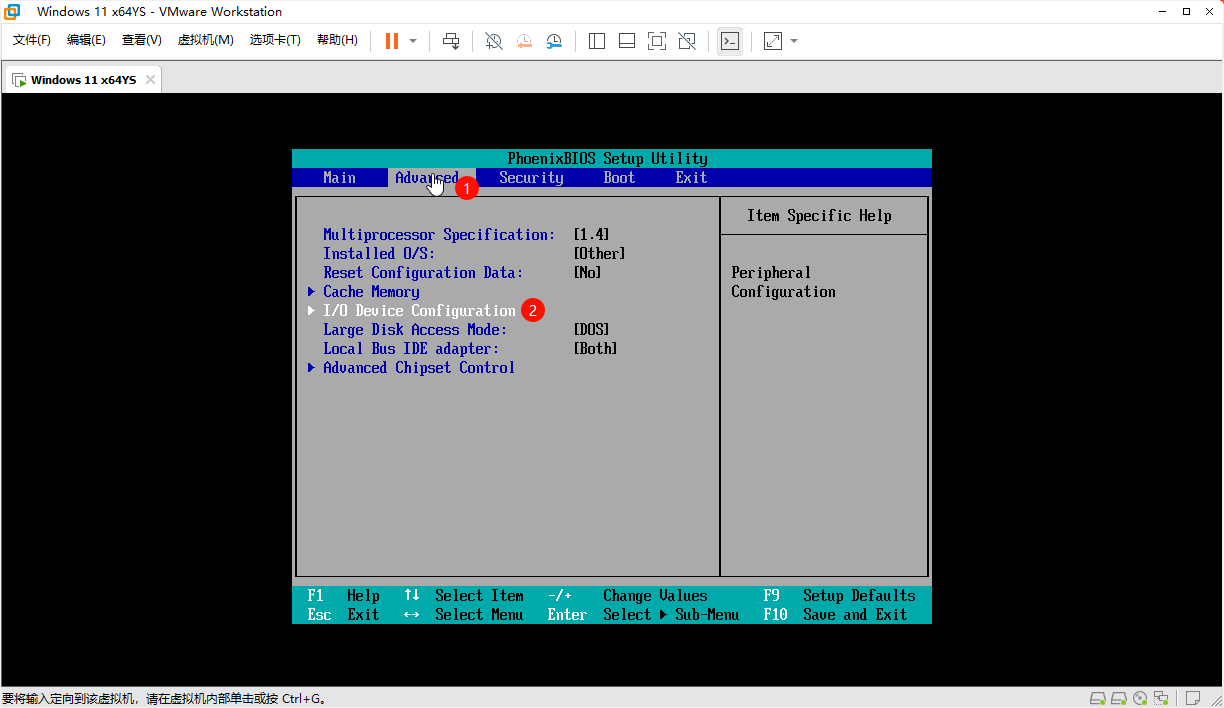
Task: Enter full screen mode
Action: (x=657, y=41)
